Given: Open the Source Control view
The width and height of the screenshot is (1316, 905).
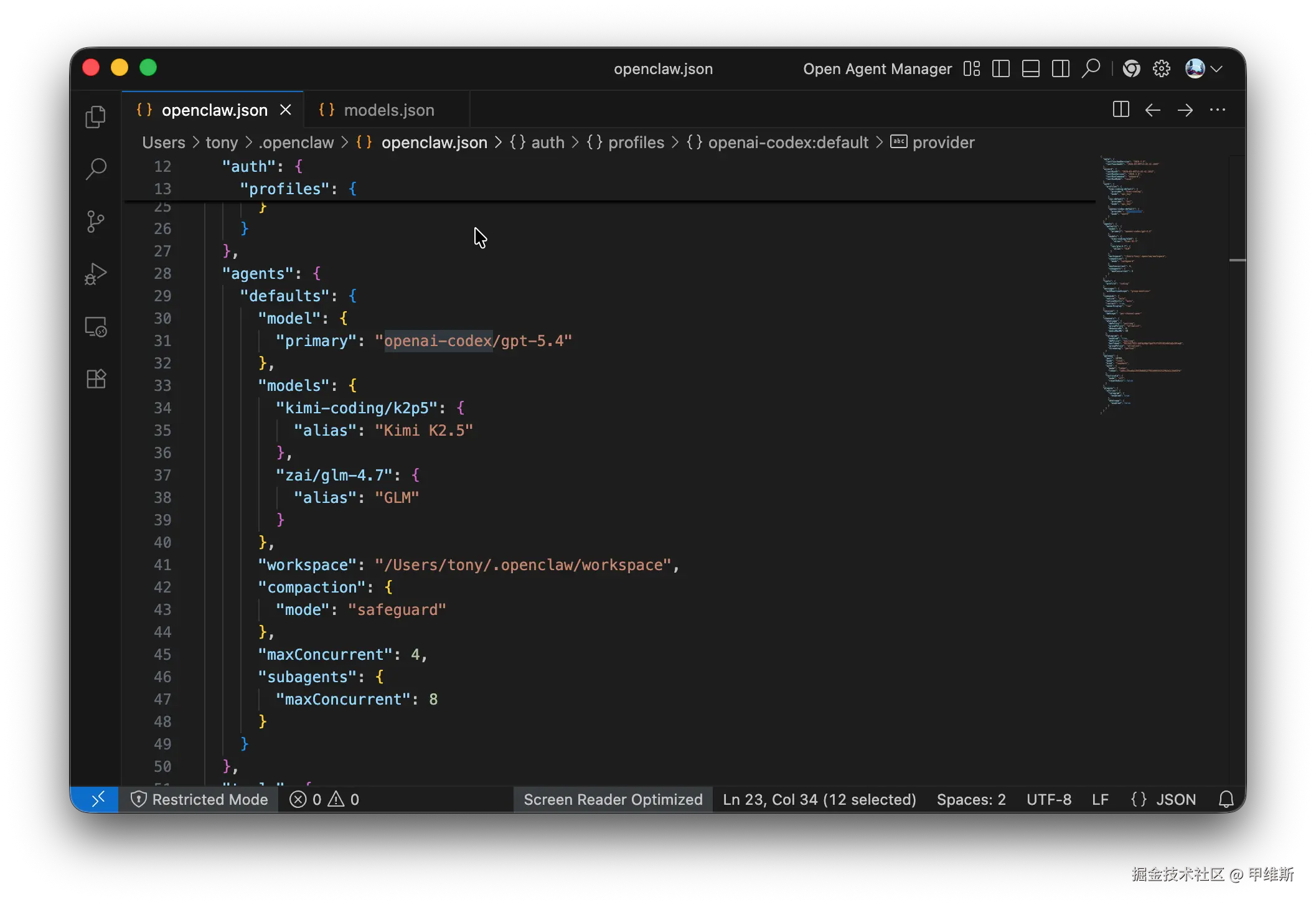Looking at the screenshot, I should click(95, 222).
